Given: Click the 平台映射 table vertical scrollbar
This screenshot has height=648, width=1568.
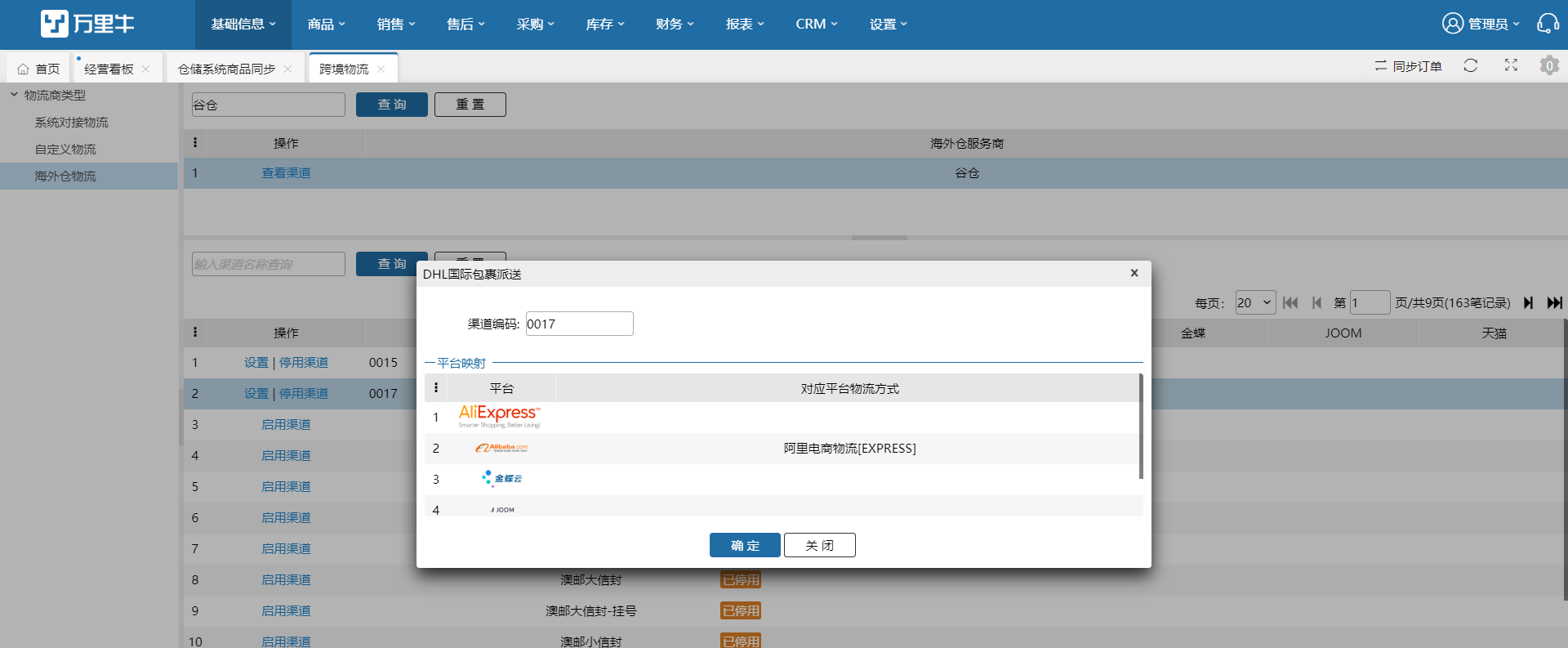Looking at the screenshot, I should point(1141,427).
